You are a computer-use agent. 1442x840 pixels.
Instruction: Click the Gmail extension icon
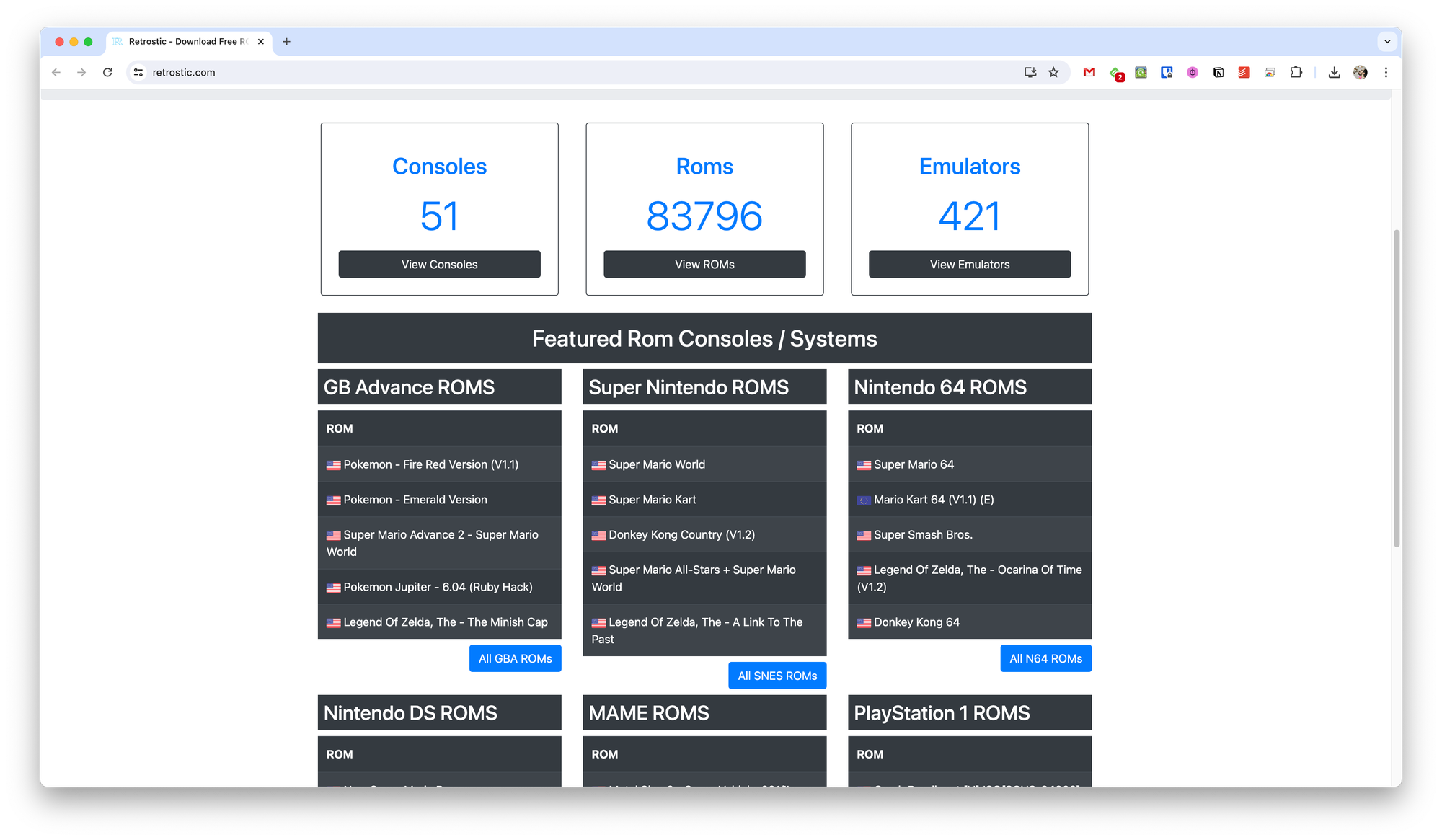click(x=1089, y=72)
